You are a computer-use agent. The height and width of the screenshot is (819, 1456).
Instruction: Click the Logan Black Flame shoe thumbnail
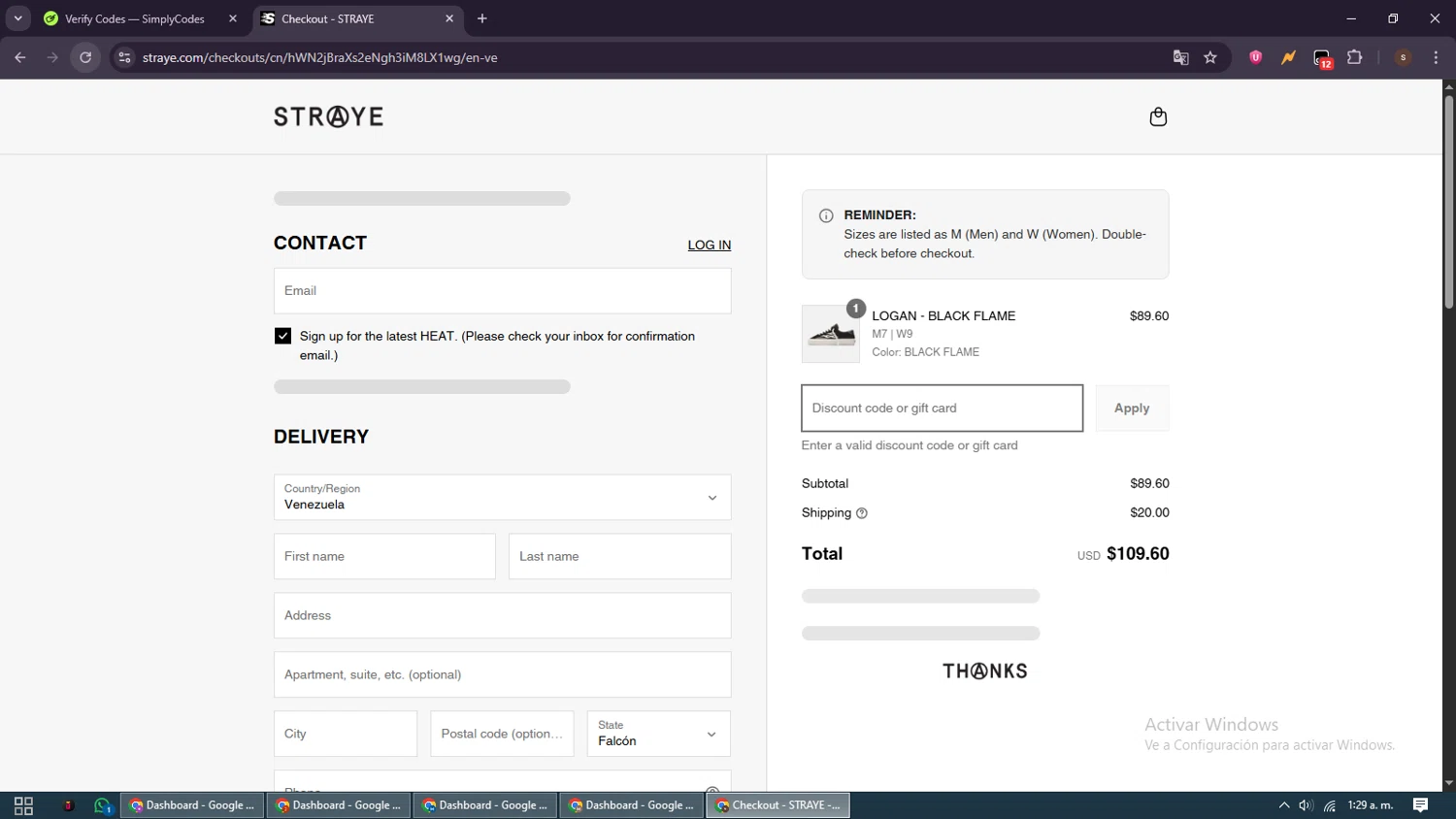tap(831, 334)
